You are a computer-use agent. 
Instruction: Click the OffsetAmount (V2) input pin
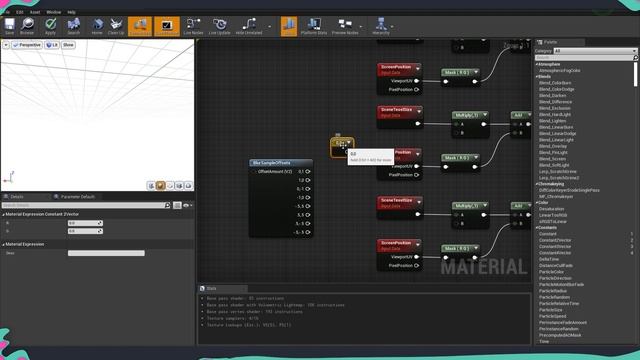point(256,172)
